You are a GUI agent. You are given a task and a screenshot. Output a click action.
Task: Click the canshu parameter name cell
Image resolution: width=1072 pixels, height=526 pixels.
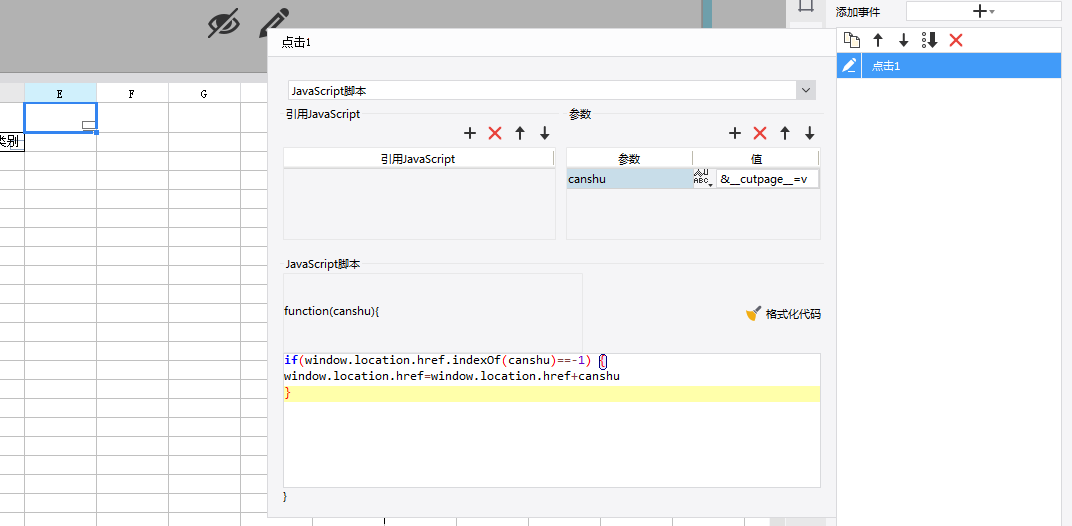(628, 179)
